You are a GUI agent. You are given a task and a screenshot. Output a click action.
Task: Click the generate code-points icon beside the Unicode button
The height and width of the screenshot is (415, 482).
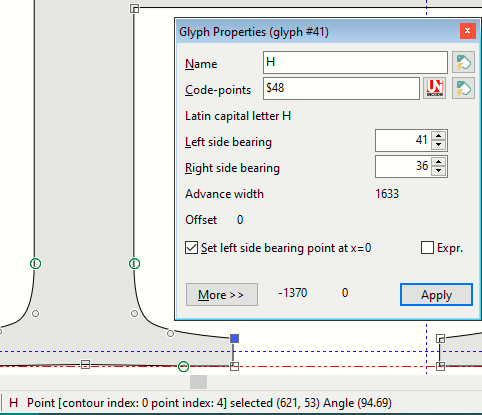point(463,88)
